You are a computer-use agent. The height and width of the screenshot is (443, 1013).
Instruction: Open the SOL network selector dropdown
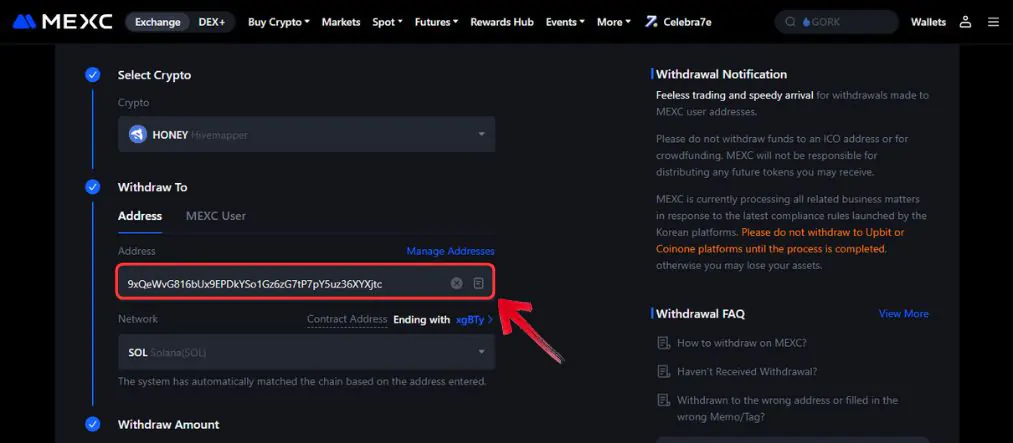[x=306, y=352]
